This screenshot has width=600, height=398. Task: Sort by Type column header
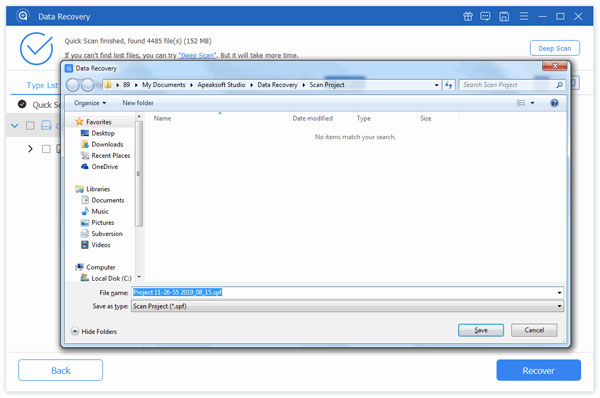(x=363, y=119)
